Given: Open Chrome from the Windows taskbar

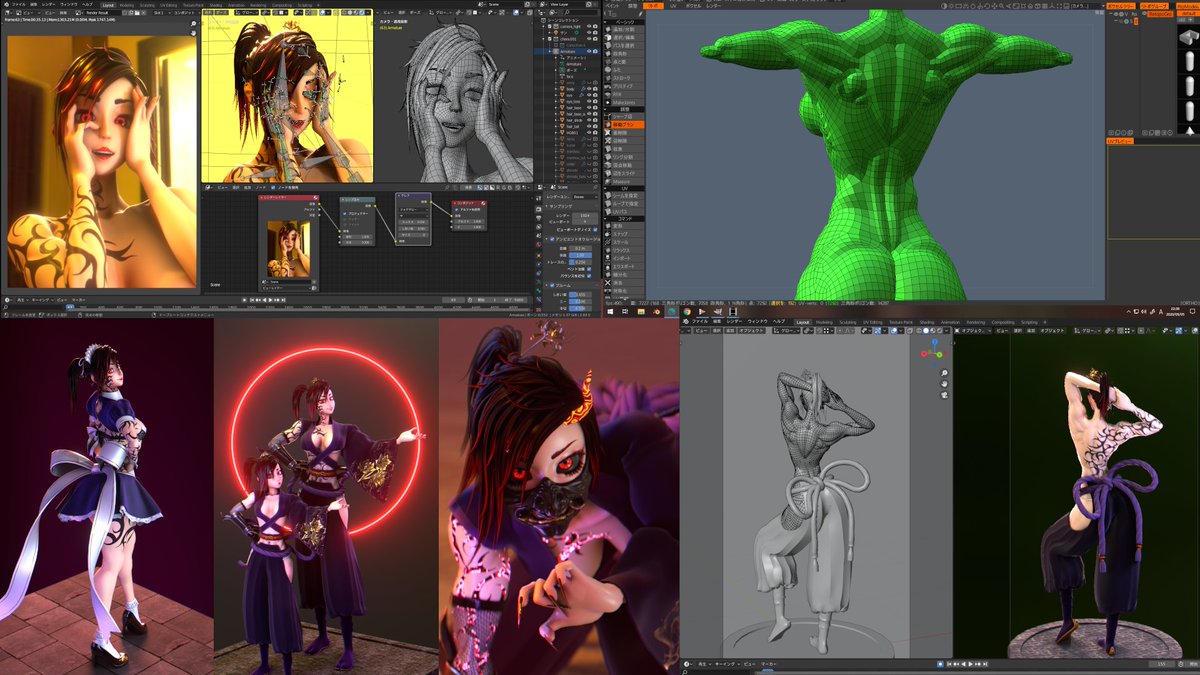Looking at the screenshot, I should pos(686,312).
